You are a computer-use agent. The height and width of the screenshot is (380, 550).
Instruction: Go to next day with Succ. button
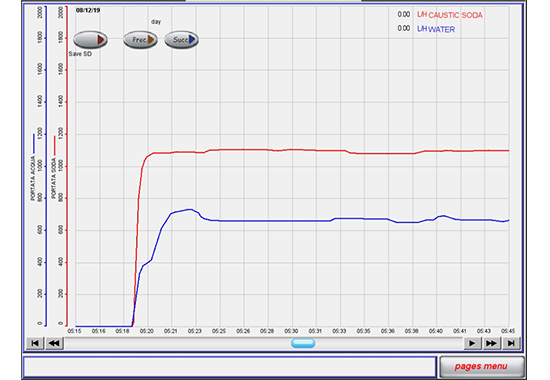(x=181, y=40)
